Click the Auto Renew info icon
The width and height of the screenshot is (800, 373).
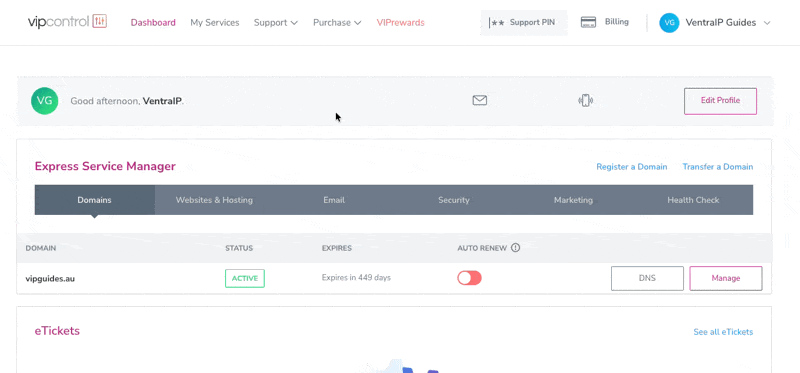point(515,248)
